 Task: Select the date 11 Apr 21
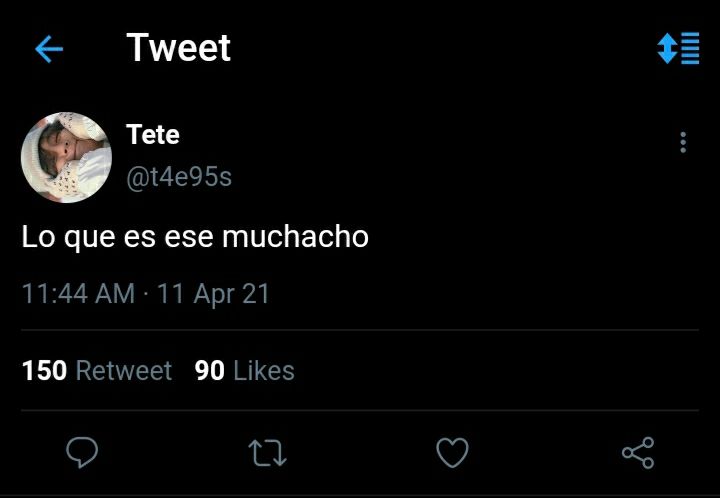(x=213, y=294)
